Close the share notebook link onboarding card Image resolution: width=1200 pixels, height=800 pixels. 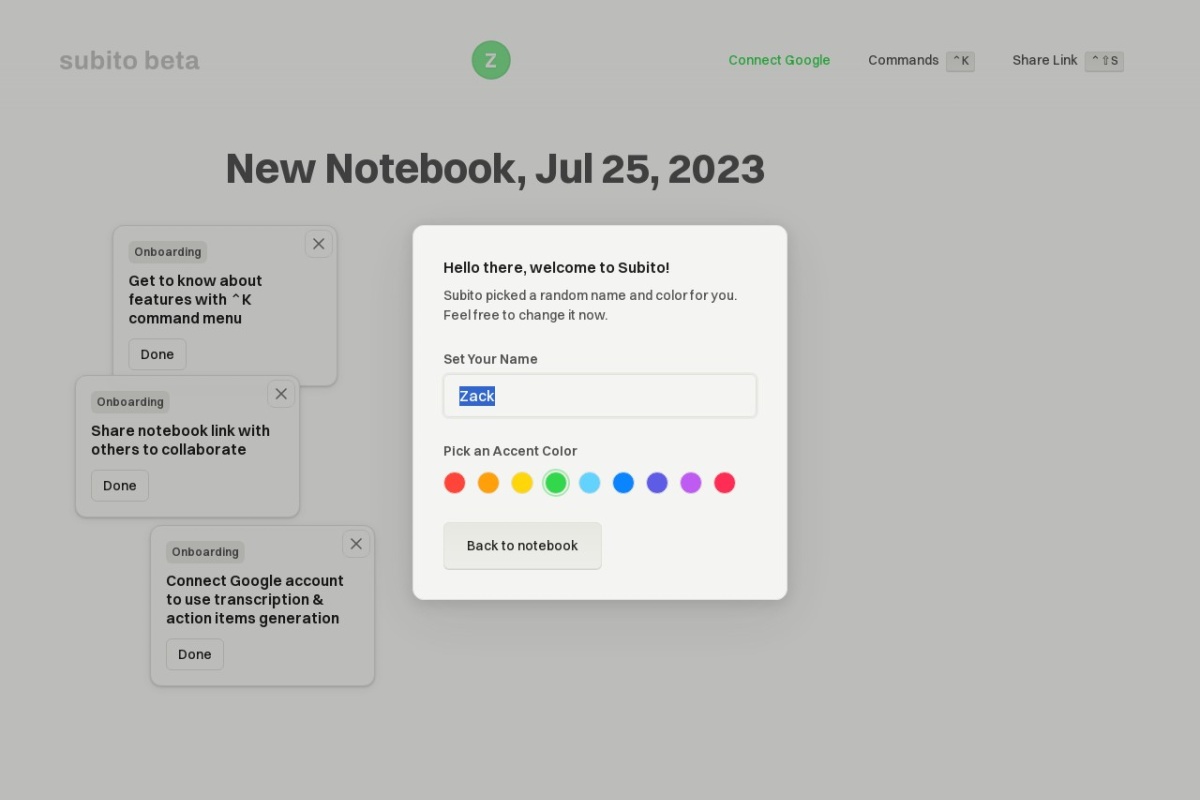[281, 394]
